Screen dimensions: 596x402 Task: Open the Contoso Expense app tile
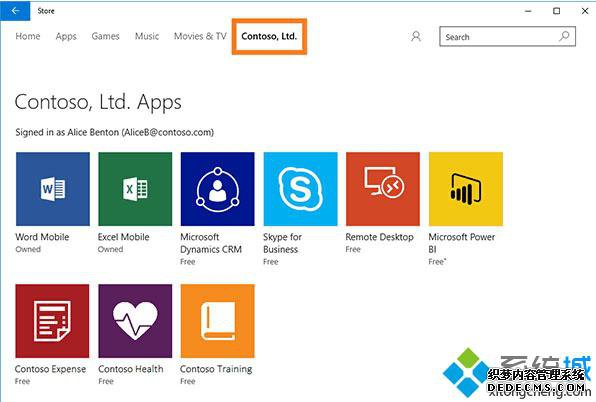coord(52,321)
